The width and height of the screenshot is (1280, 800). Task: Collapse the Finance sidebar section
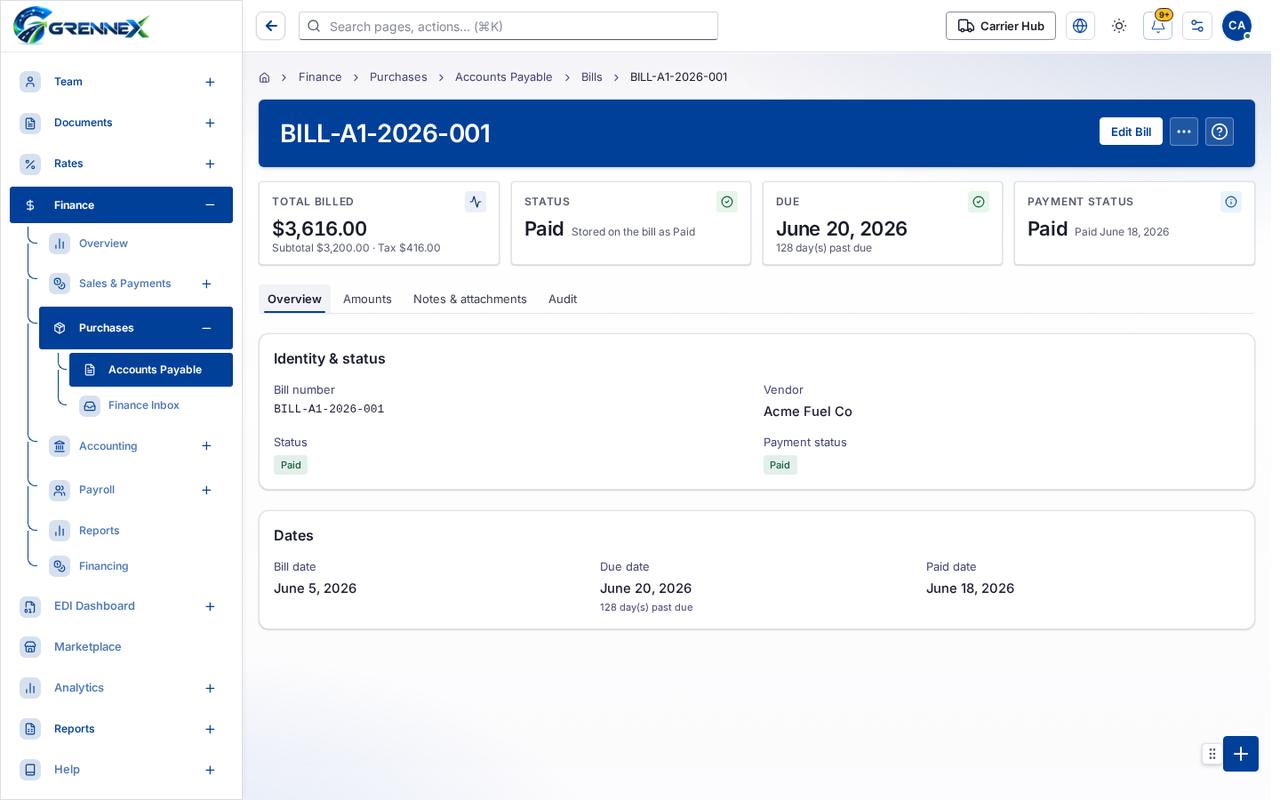210,205
